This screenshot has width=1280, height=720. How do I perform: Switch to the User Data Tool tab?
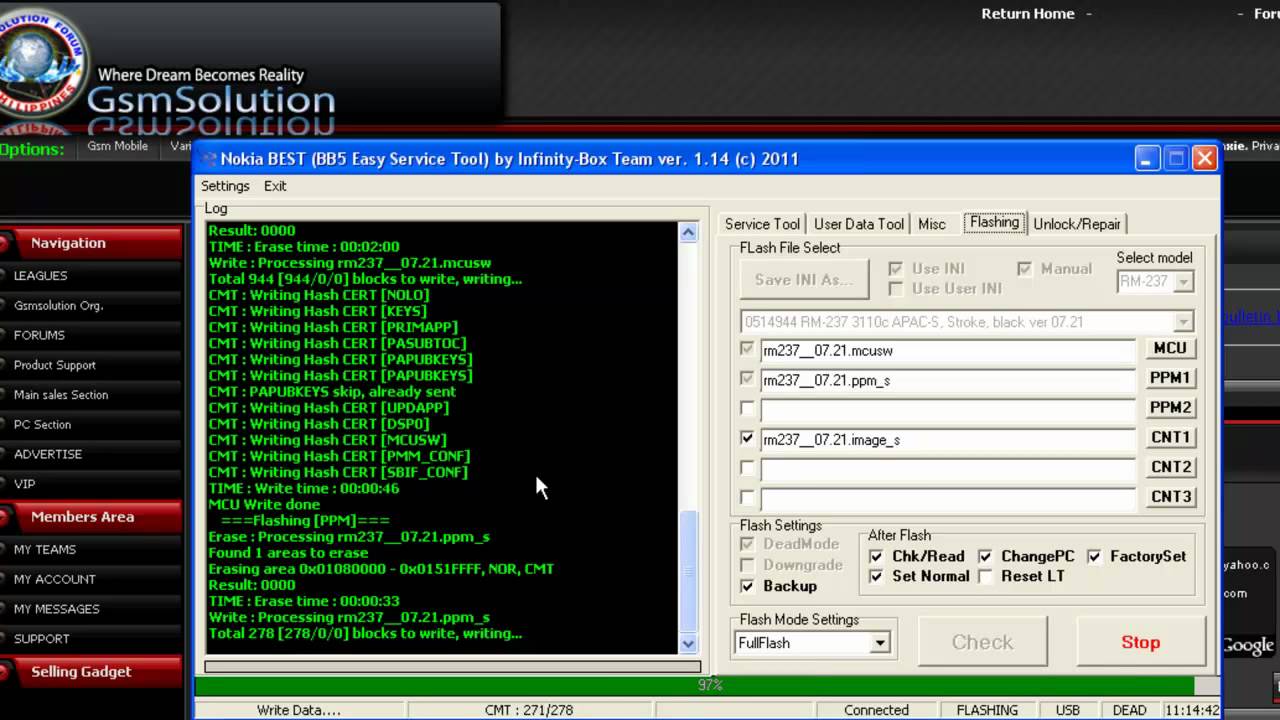coord(859,224)
